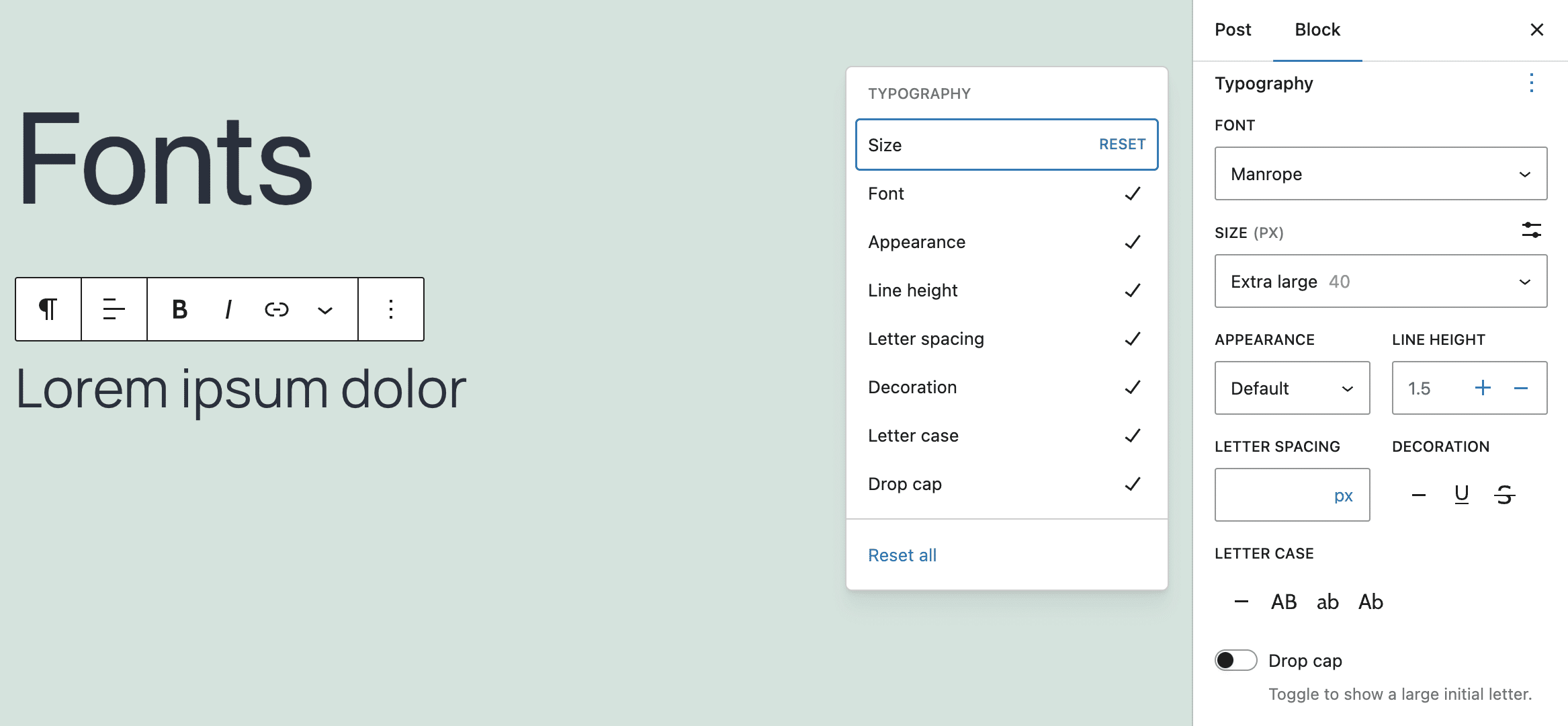Apply italic formatting
1568x726 pixels.
click(x=228, y=309)
